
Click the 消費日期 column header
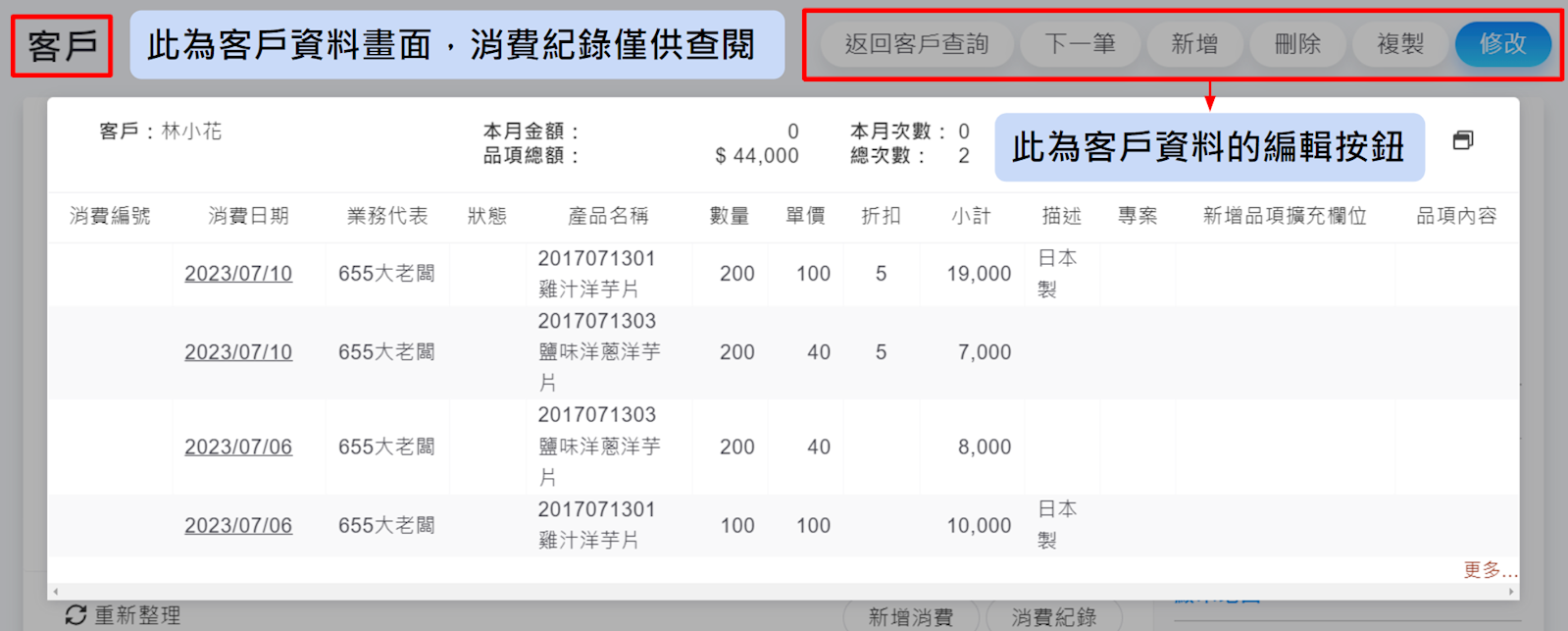pos(248,216)
